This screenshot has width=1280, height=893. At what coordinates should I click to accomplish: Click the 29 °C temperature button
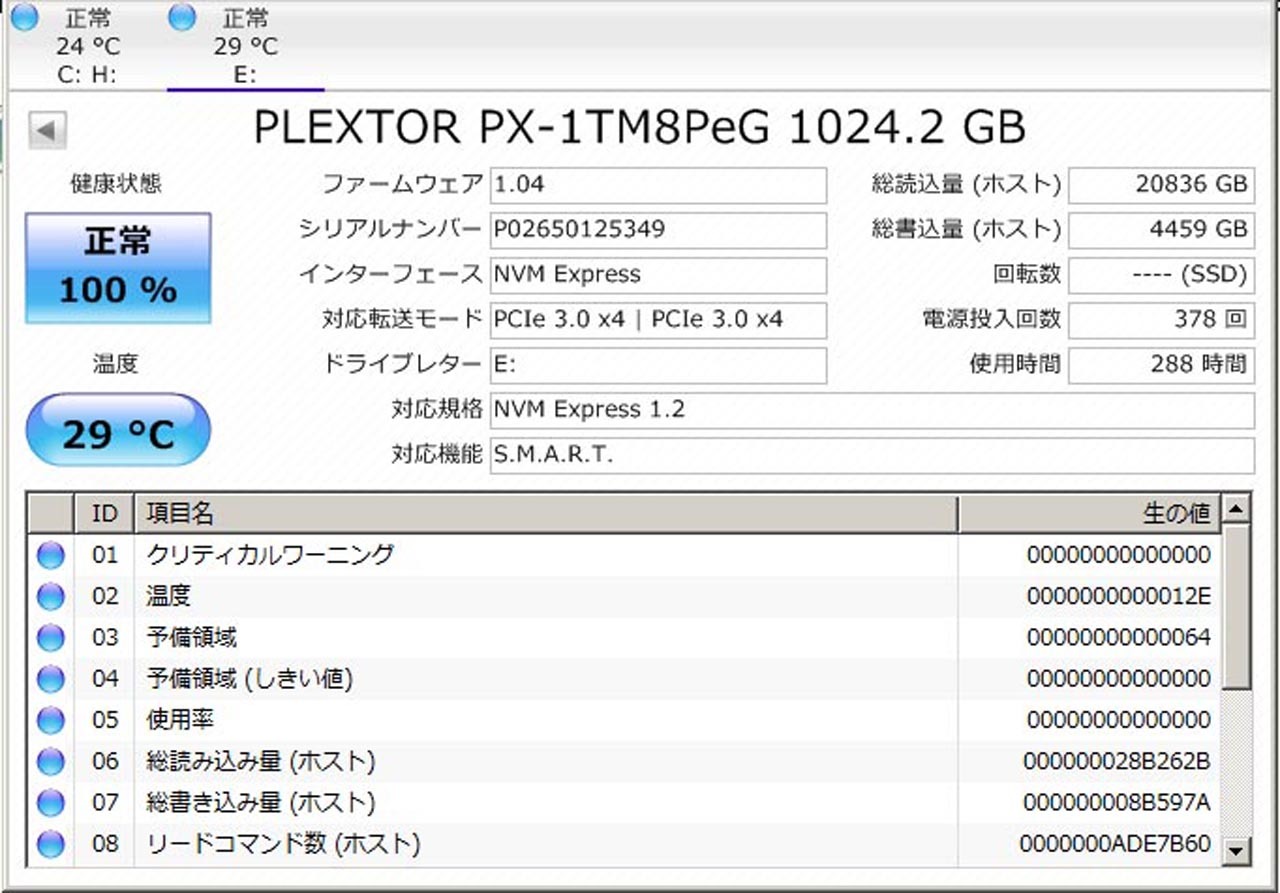point(118,430)
